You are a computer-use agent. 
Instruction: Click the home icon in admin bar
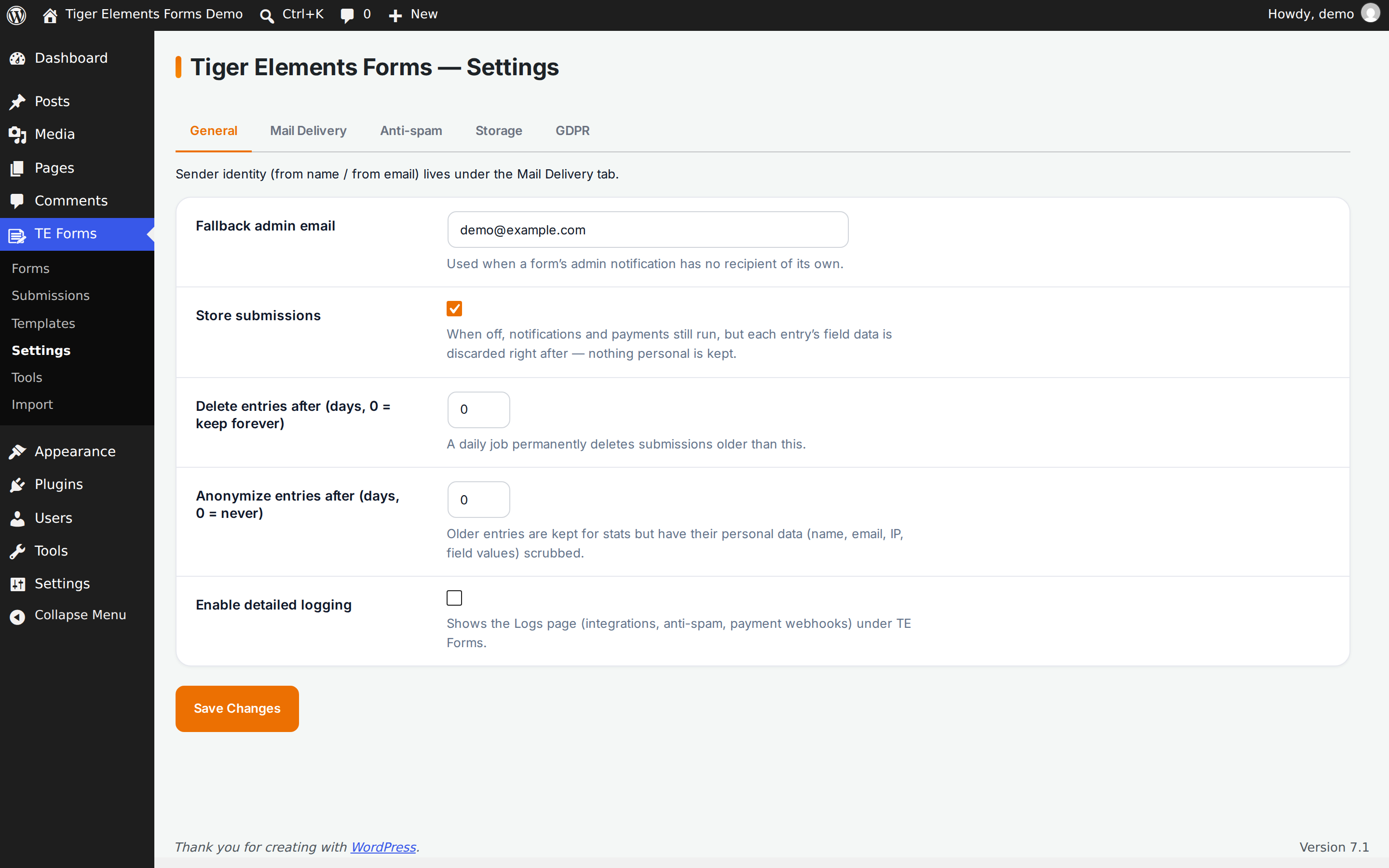pos(50,15)
